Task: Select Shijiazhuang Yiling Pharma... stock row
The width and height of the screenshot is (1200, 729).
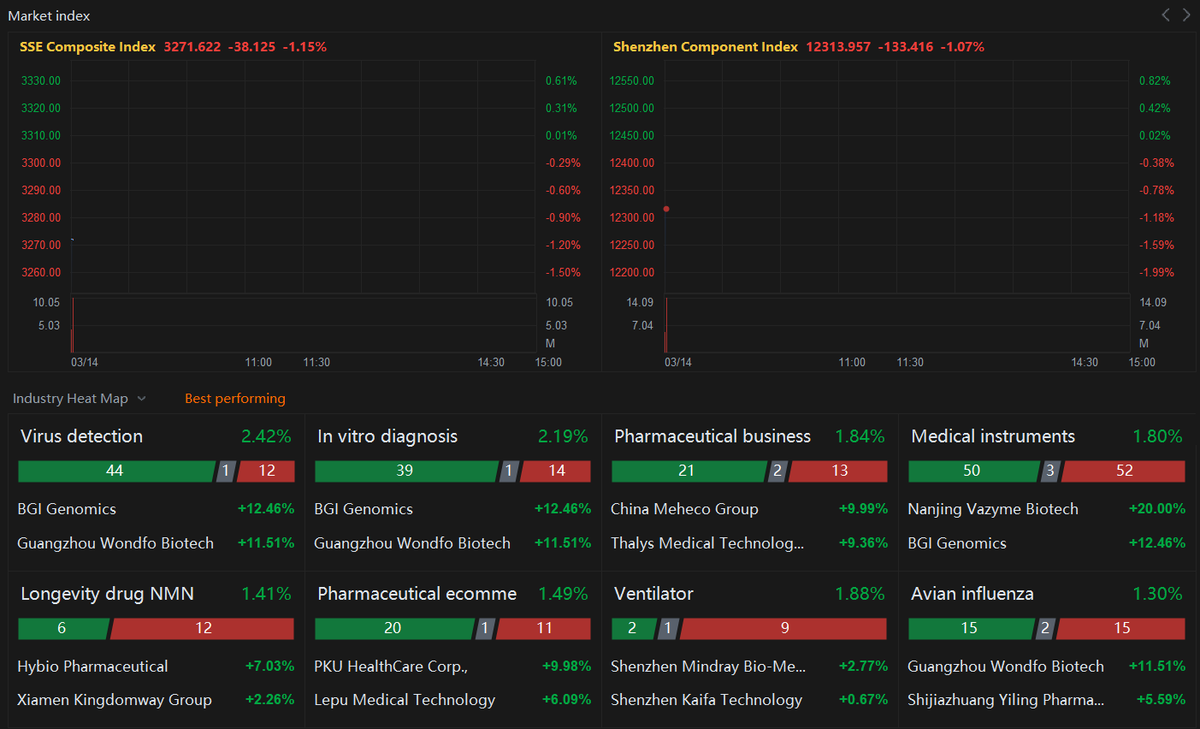Action: click(1047, 700)
